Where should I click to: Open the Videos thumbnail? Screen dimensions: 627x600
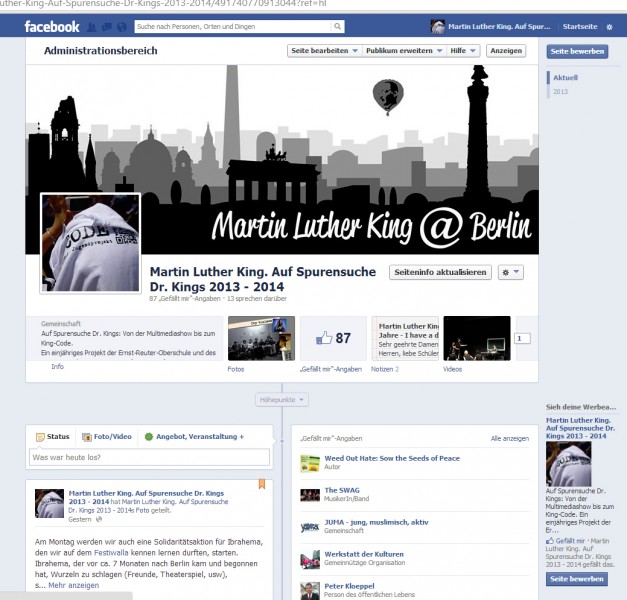[477, 338]
